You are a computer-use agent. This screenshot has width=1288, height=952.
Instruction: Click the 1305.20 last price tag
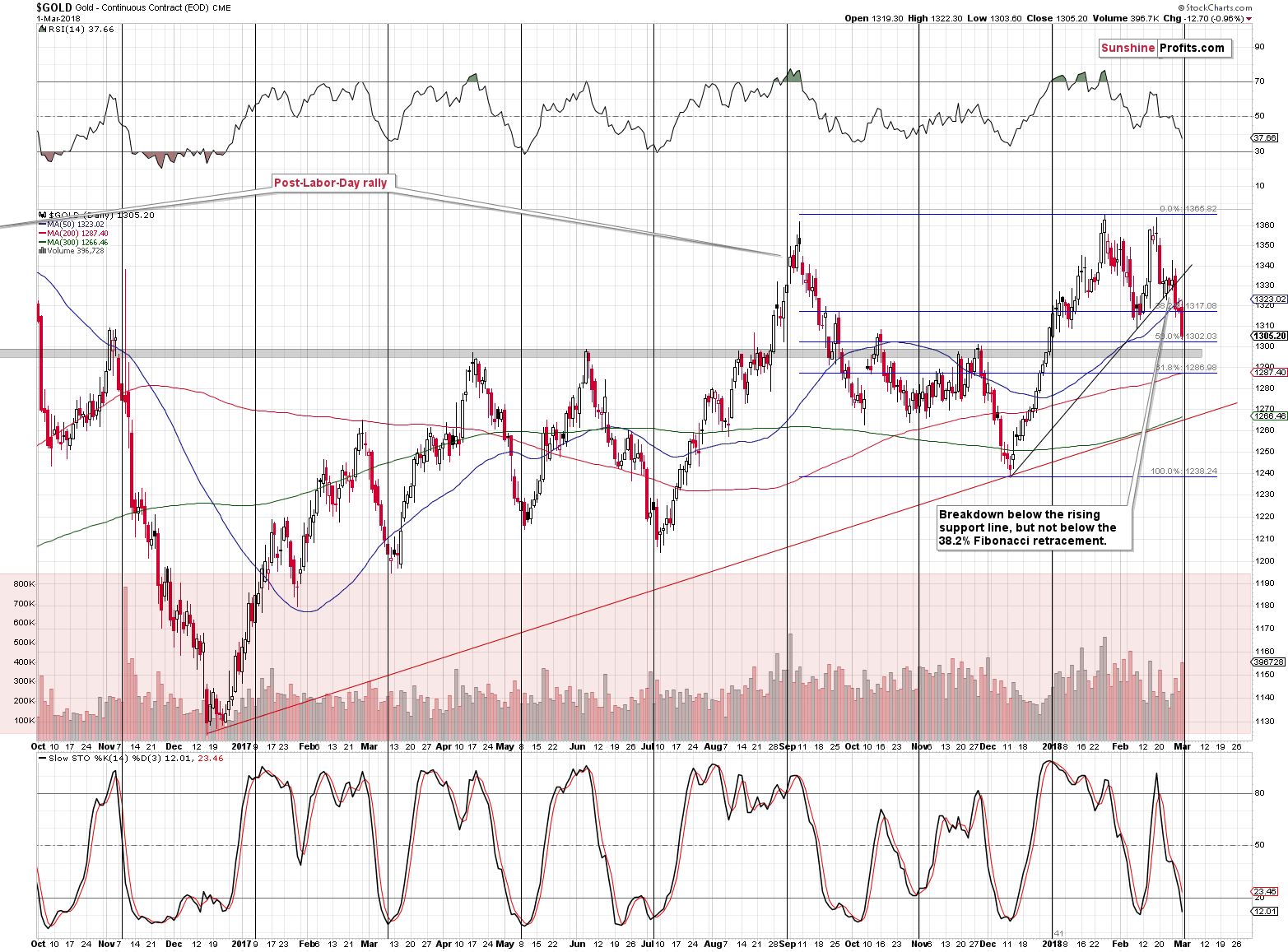pyautogui.click(x=1270, y=336)
